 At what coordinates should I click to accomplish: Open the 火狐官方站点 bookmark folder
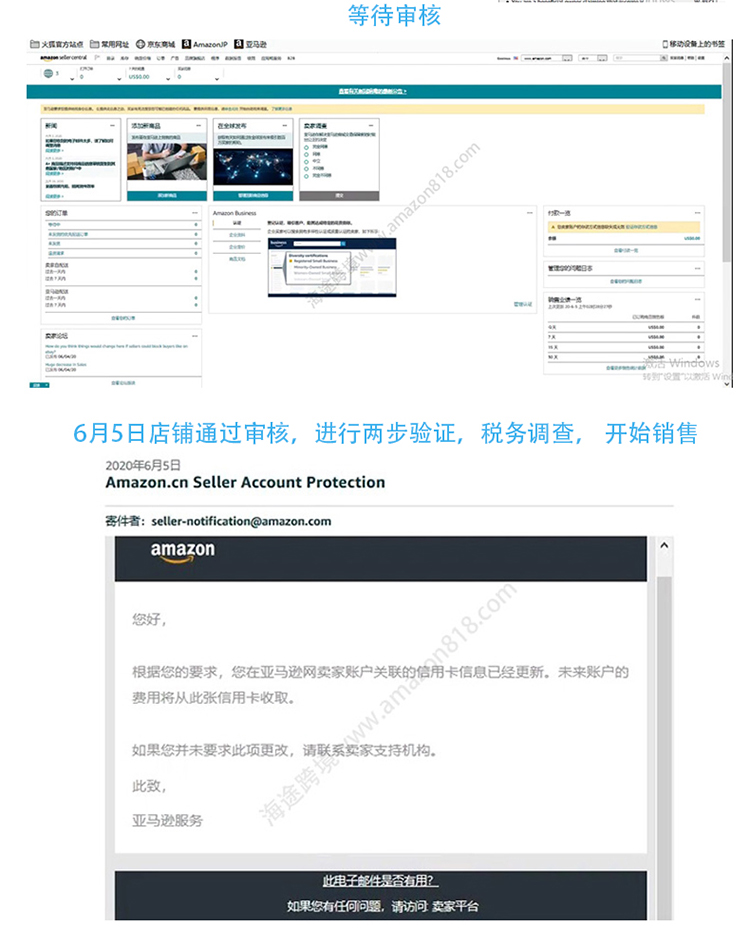pyautogui.click(x=56, y=44)
